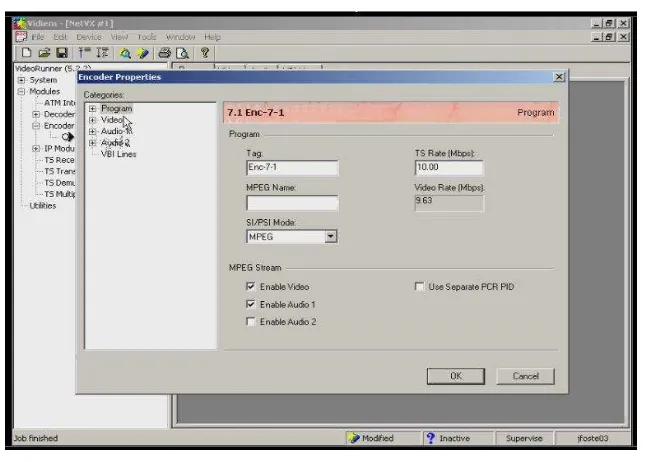Select the Video category label
This screenshot has height=462, width=646.
click(x=112, y=120)
